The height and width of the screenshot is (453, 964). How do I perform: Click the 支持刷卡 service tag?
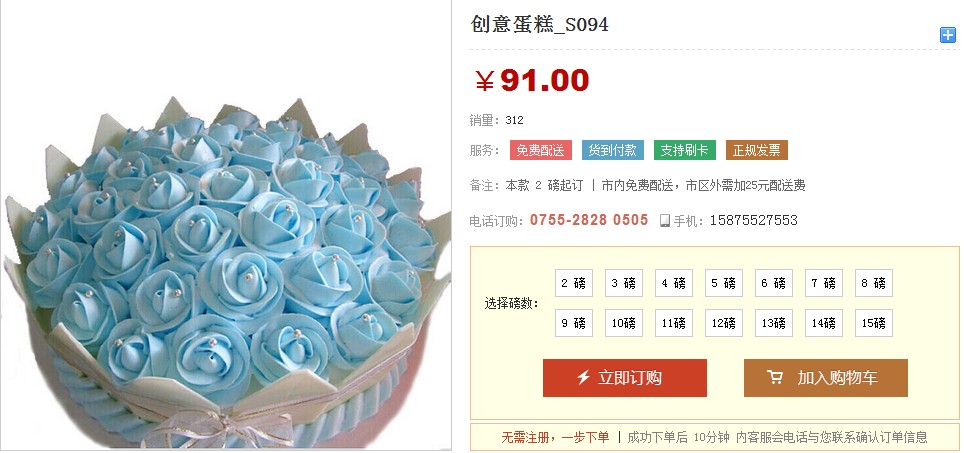pyautogui.click(x=684, y=151)
